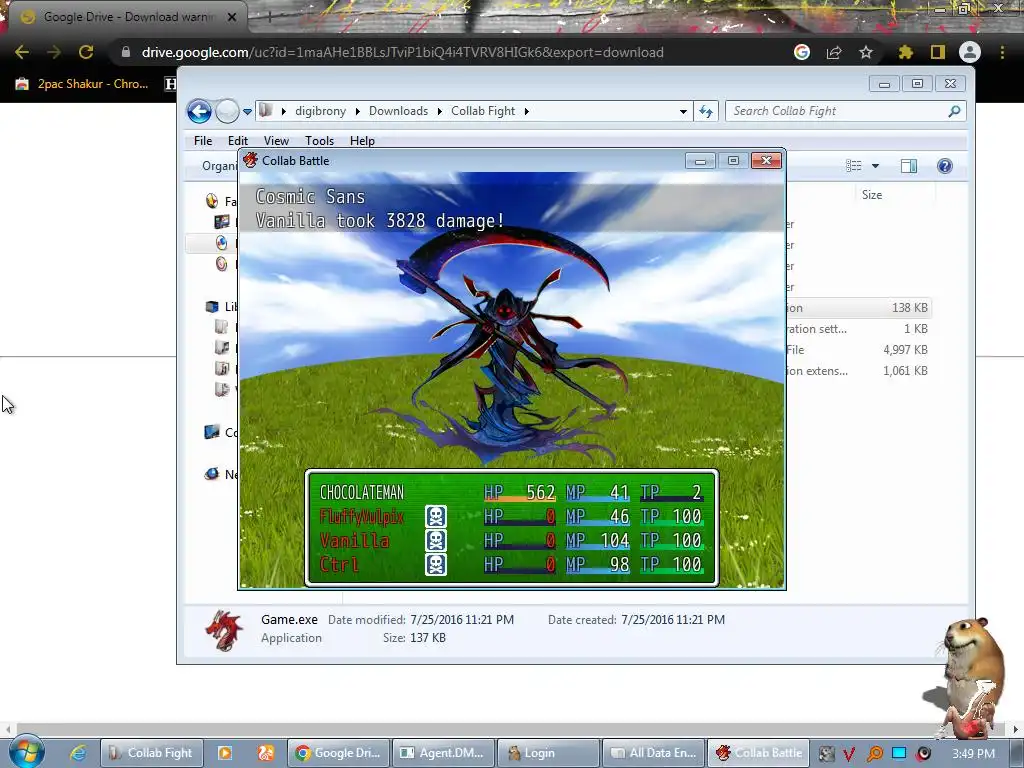Click the media player taskbar icon
Image resolution: width=1024 pixels, height=768 pixels.
point(225,753)
